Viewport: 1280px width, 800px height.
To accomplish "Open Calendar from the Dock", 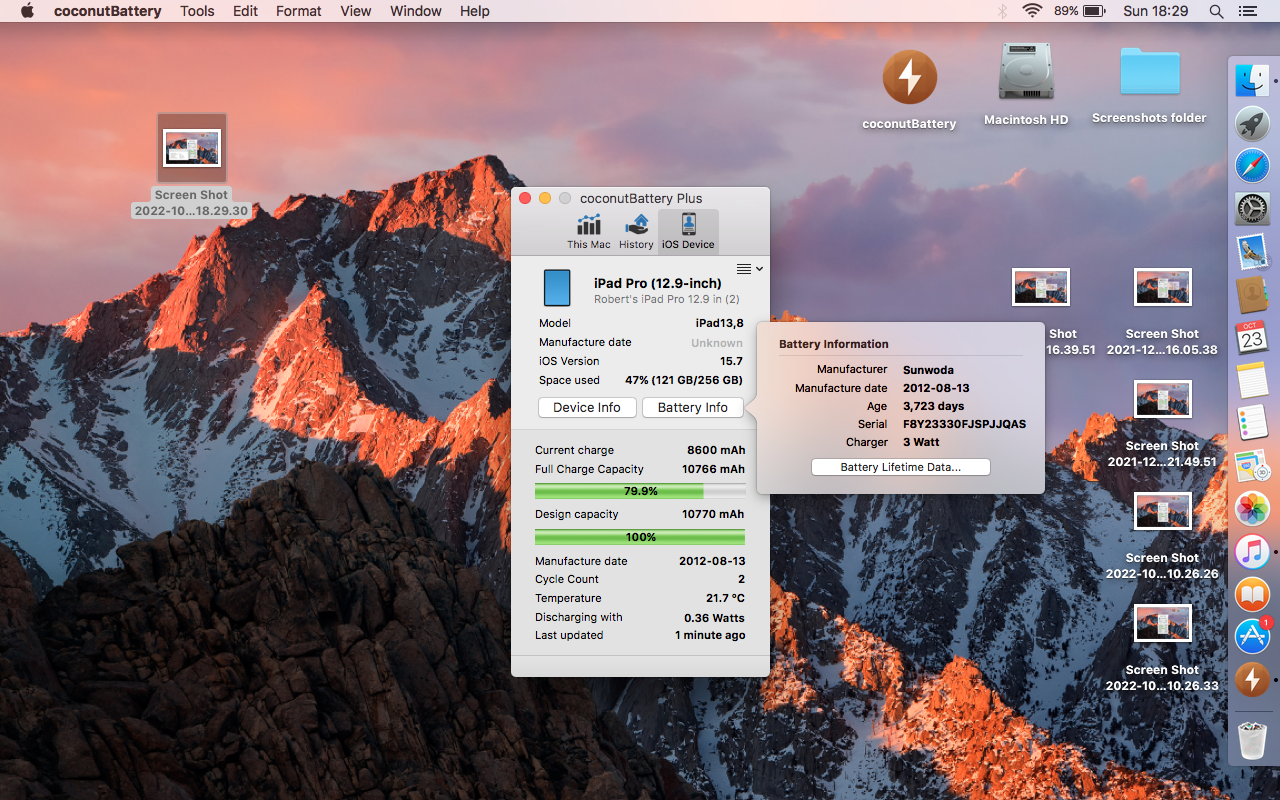I will pyautogui.click(x=1252, y=337).
